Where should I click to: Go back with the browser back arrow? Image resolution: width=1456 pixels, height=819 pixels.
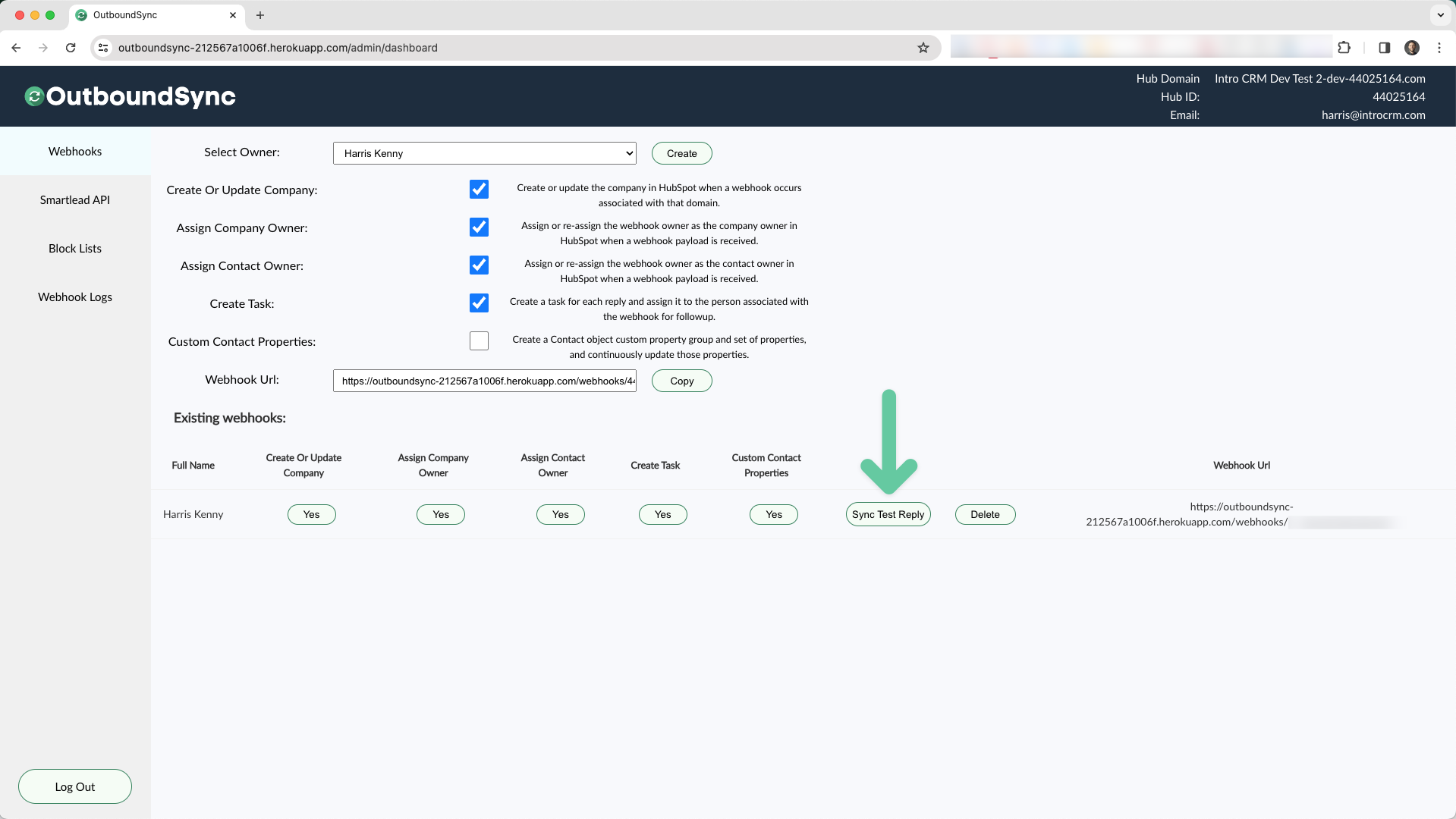[16, 48]
